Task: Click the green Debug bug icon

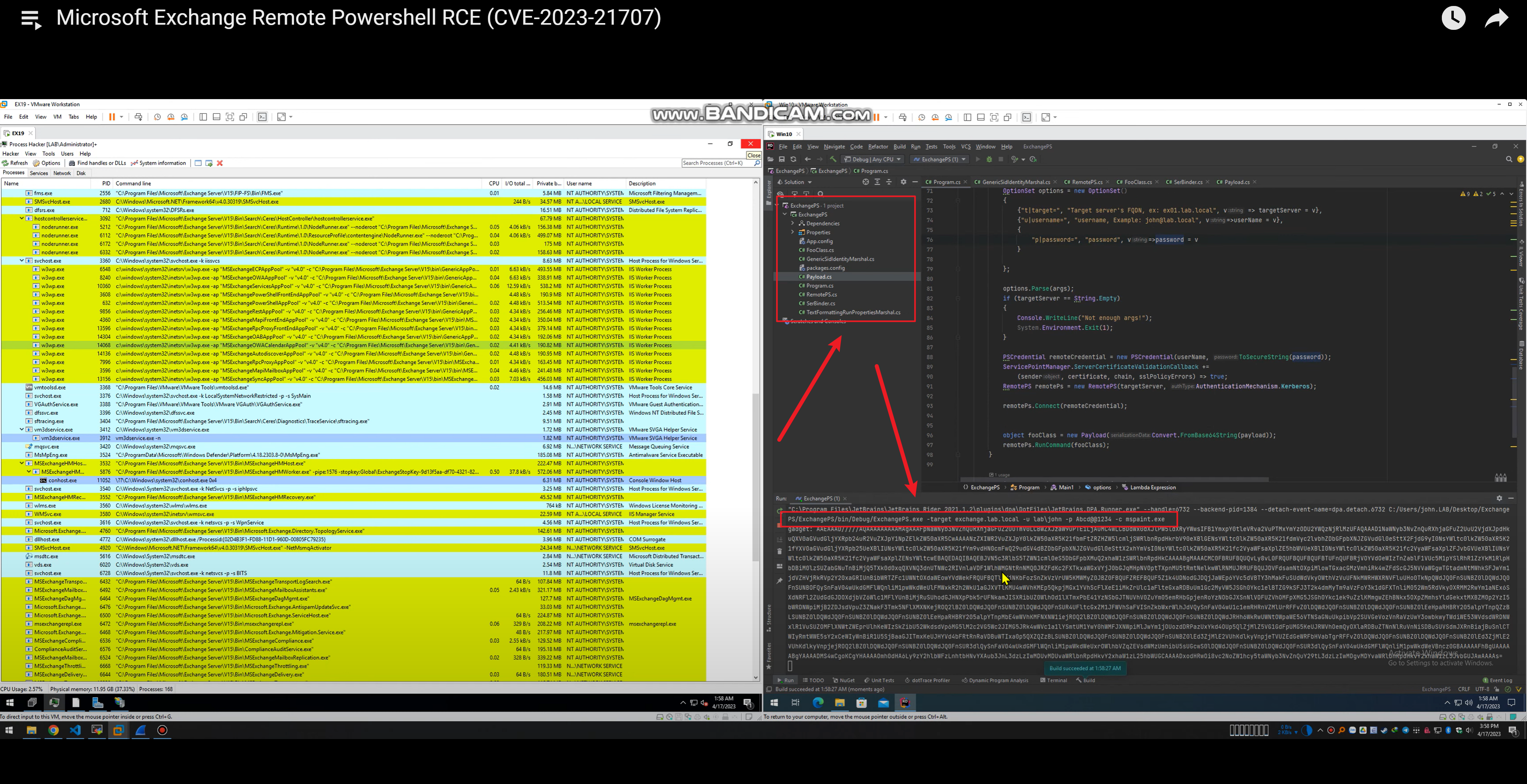Action: click(x=989, y=160)
